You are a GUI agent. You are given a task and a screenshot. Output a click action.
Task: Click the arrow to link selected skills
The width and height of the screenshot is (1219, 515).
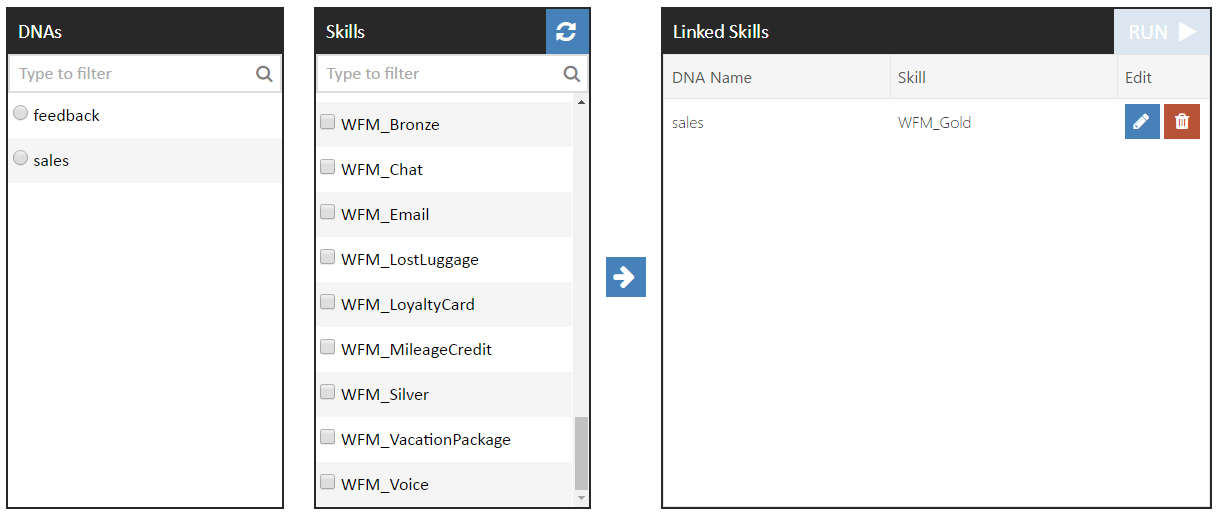pos(626,277)
